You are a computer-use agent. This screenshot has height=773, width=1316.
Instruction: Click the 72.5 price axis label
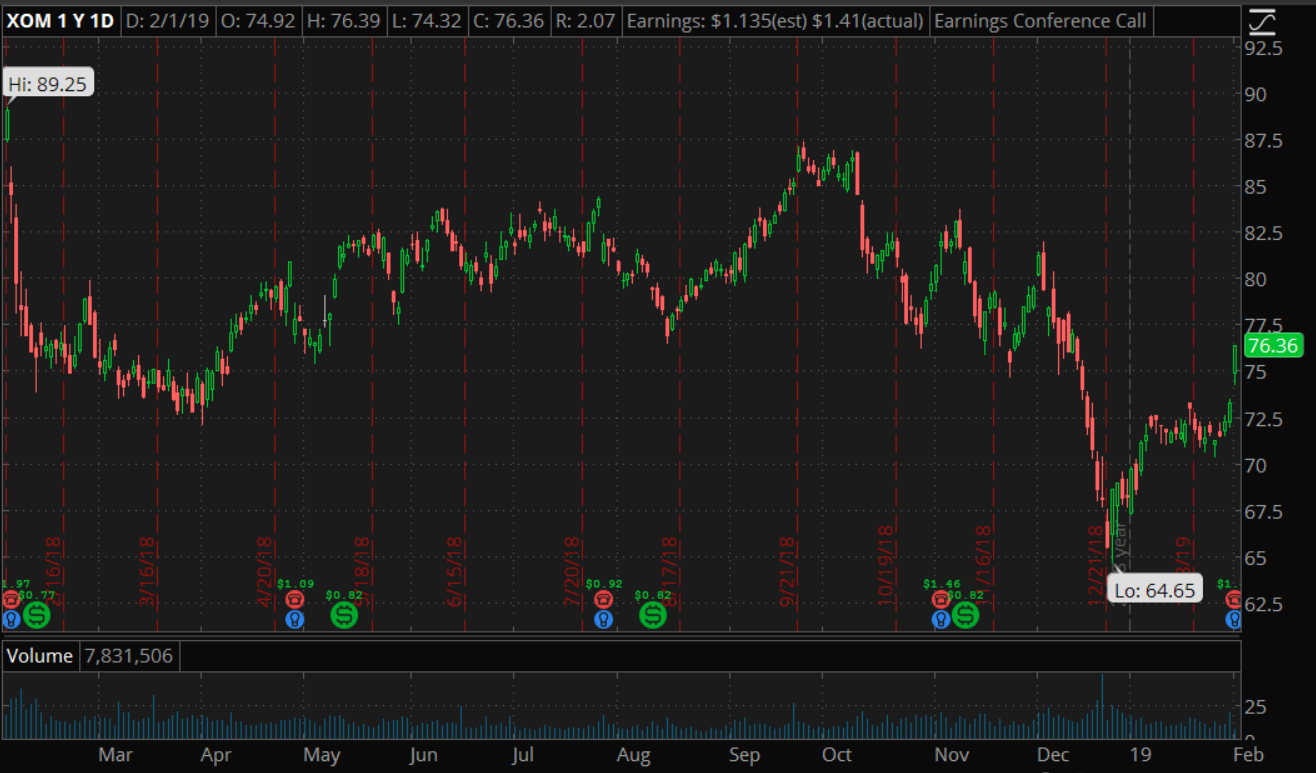(1266, 419)
